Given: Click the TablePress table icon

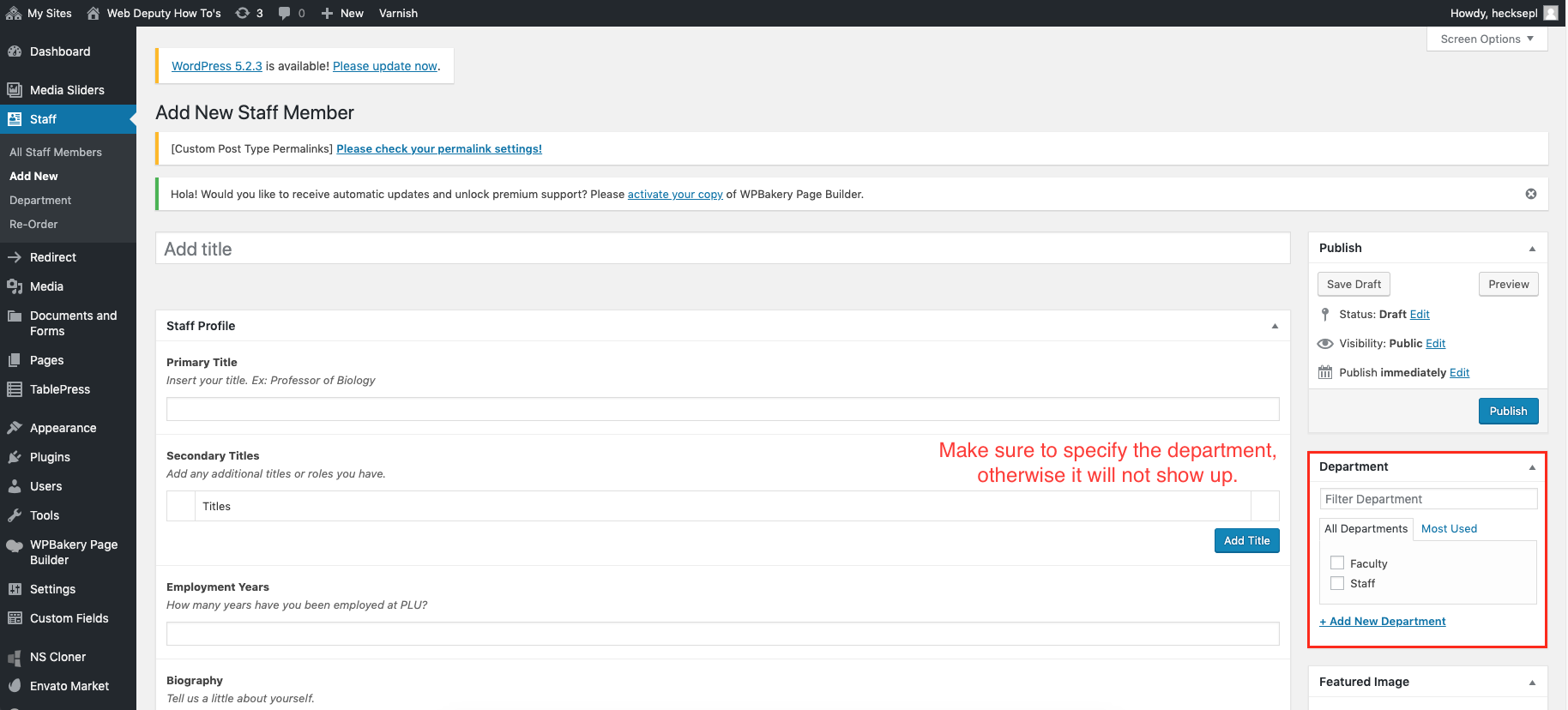Looking at the screenshot, I should [15, 389].
